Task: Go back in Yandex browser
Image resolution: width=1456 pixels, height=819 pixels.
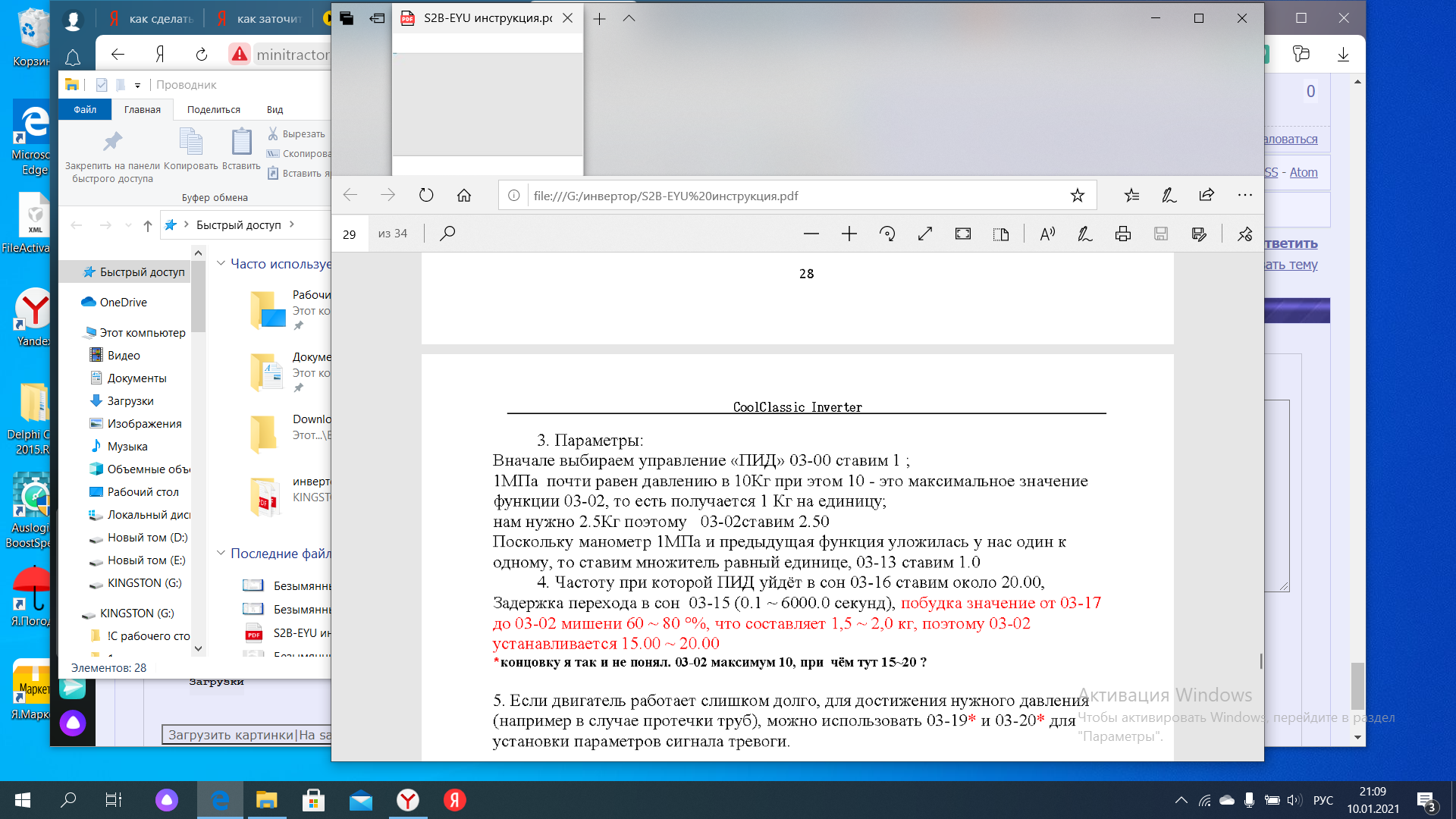Action: tap(118, 54)
